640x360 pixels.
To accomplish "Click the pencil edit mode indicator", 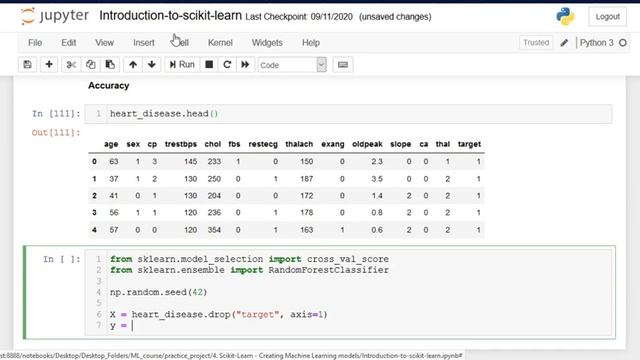I will (564, 43).
